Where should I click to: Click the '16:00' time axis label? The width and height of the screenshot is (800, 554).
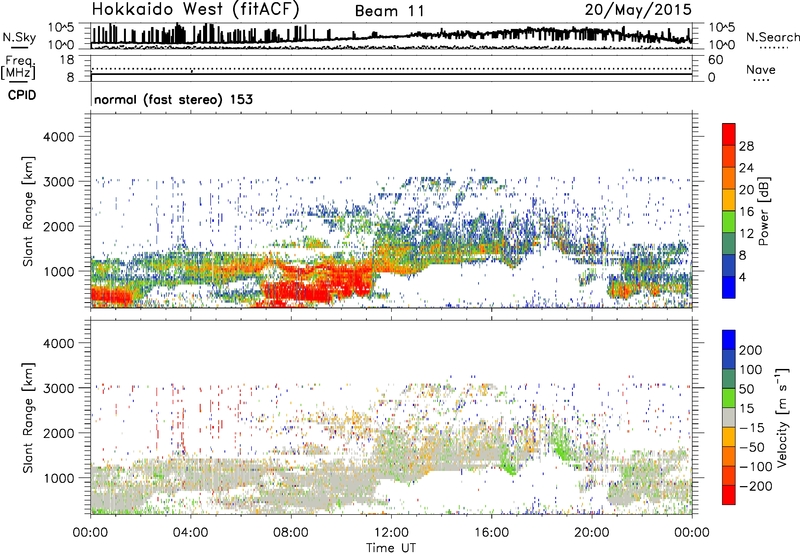coord(491,533)
